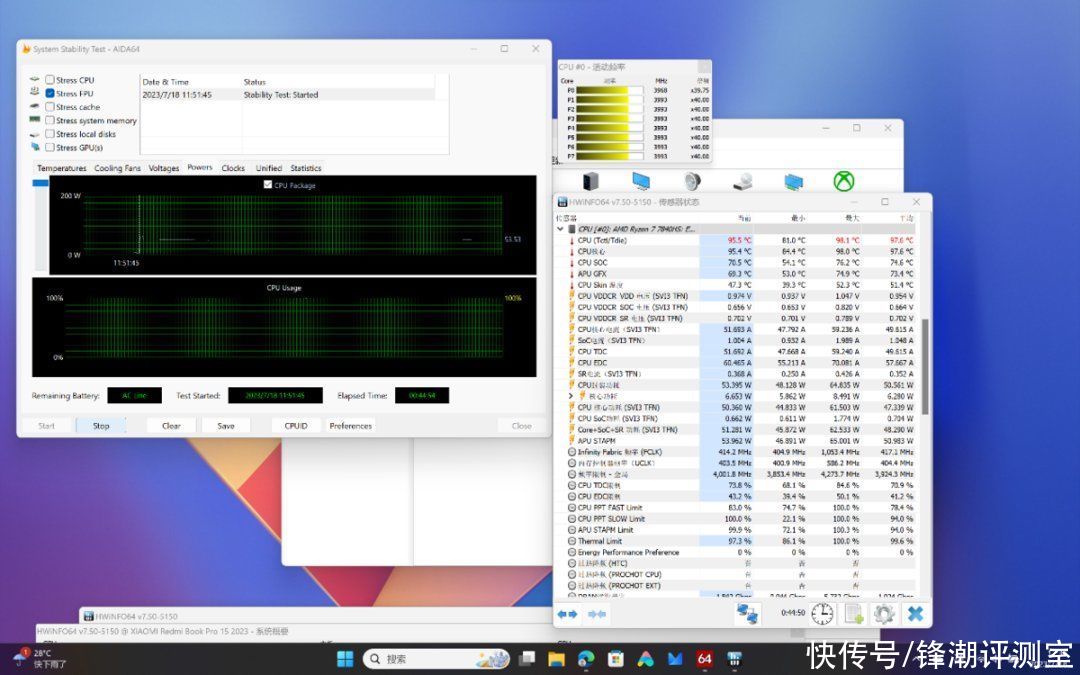
Task: Click the Save button in AIDA64
Action: [x=226, y=426]
